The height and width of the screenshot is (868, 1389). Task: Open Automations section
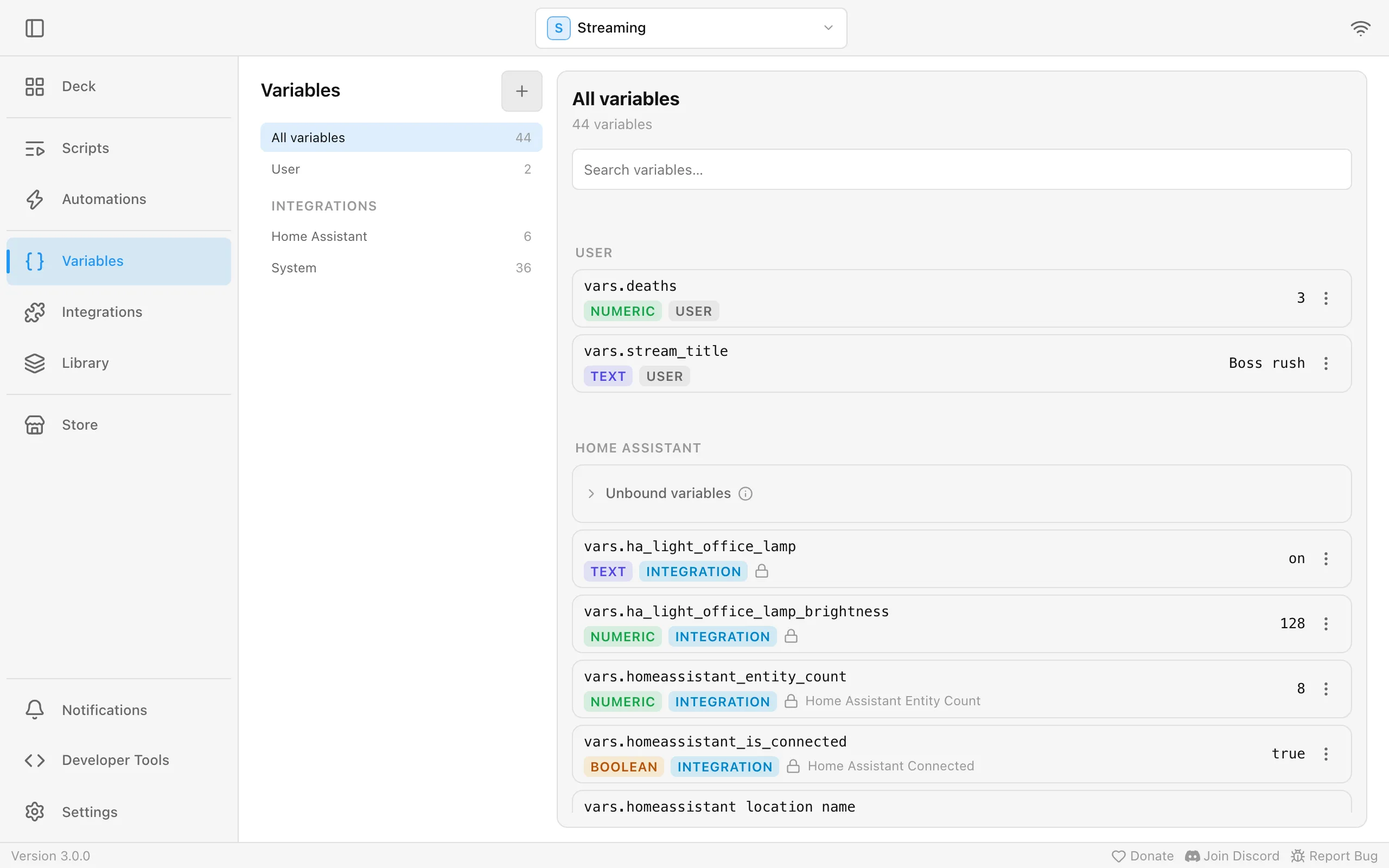click(x=119, y=199)
